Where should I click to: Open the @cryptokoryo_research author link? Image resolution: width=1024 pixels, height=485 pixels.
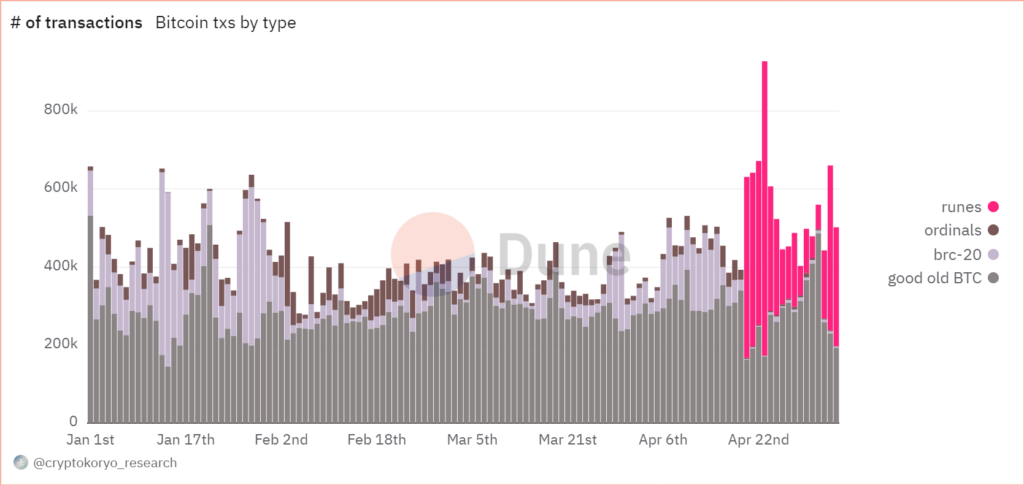tap(104, 463)
